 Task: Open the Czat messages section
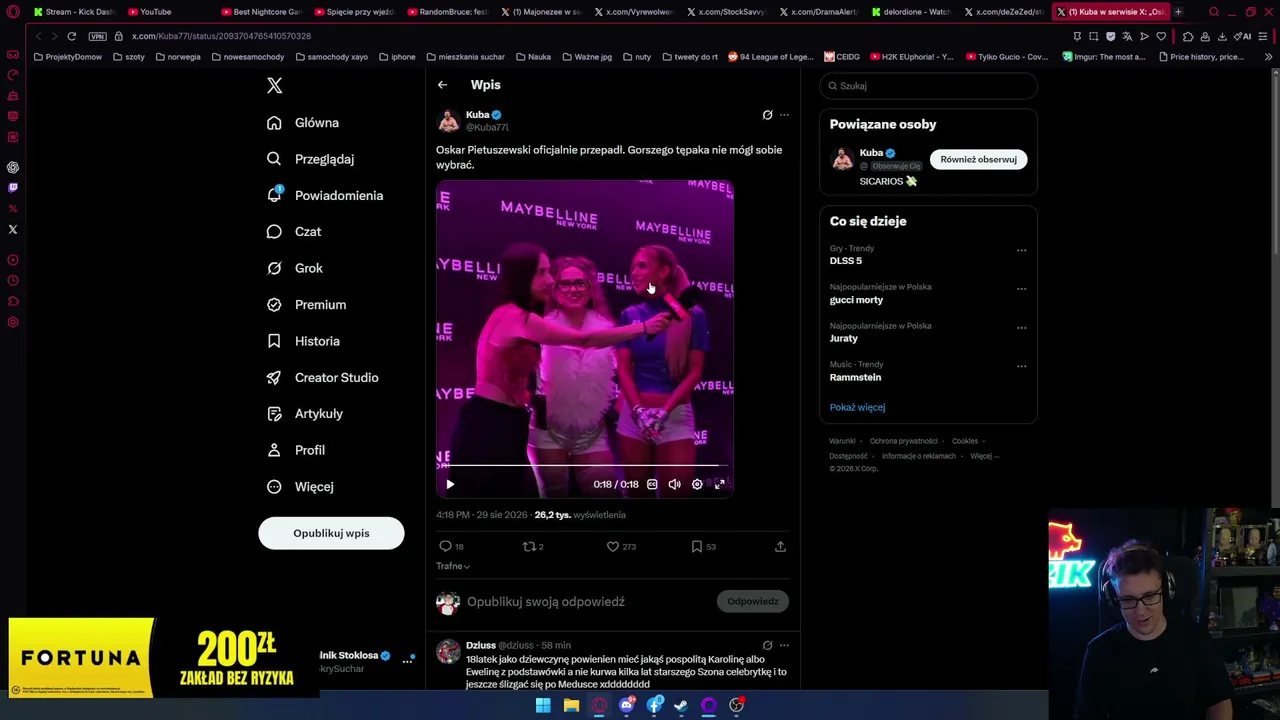(x=294, y=232)
